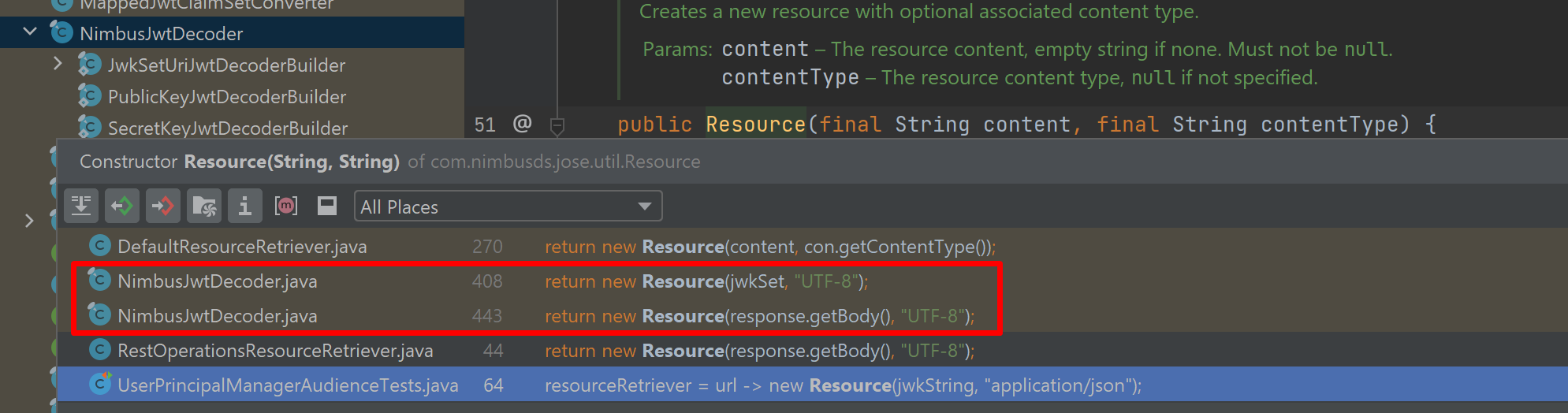Image resolution: width=1568 pixels, height=413 pixels.
Task: Click line number 51 in the gutter
Action: coord(485,125)
